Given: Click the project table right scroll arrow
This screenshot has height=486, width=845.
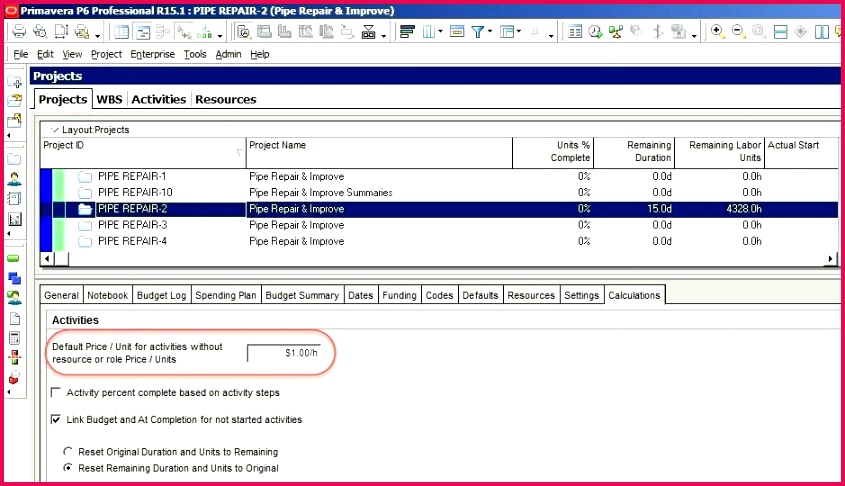Looking at the screenshot, I should click(x=830, y=259).
